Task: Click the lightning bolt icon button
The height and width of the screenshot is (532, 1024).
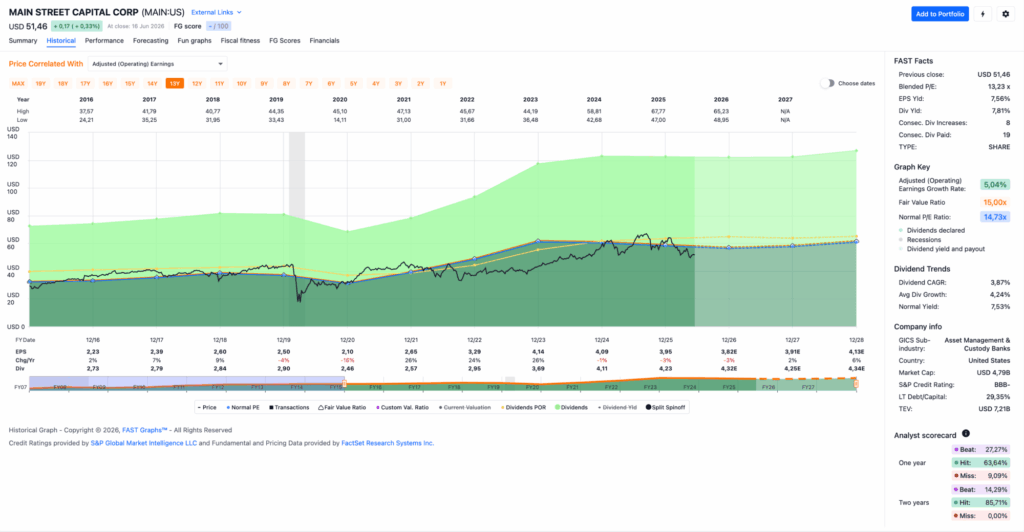Action: tap(982, 14)
